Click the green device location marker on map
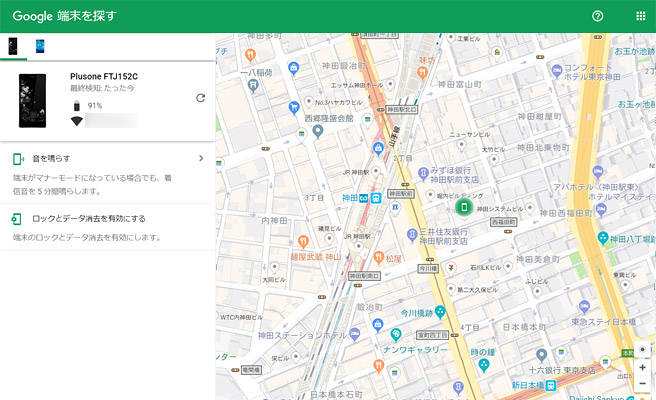This screenshot has height=400, width=656. tap(464, 207)
